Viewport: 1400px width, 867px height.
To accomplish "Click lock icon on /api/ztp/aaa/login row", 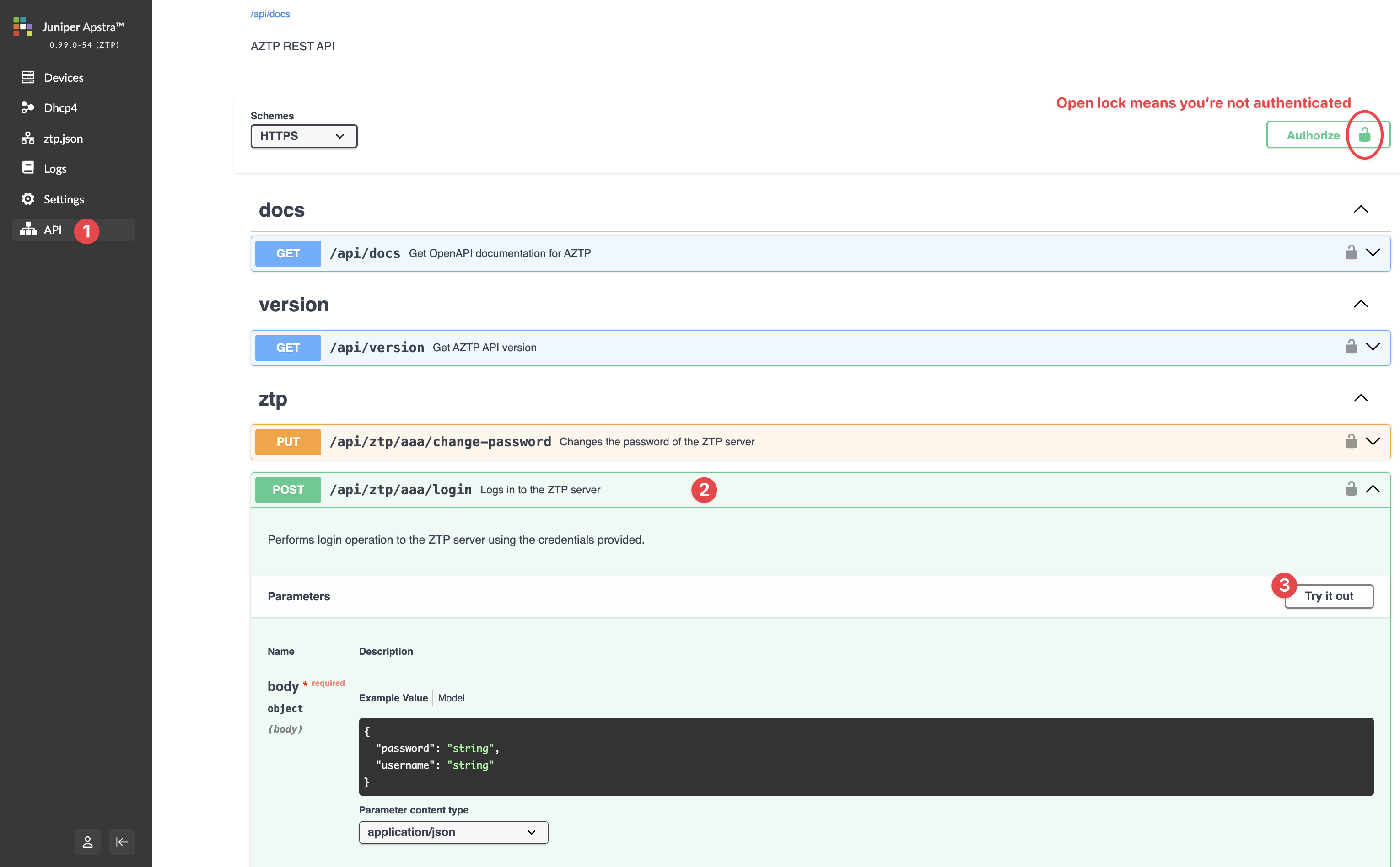I will click(x=1351, y=489).
